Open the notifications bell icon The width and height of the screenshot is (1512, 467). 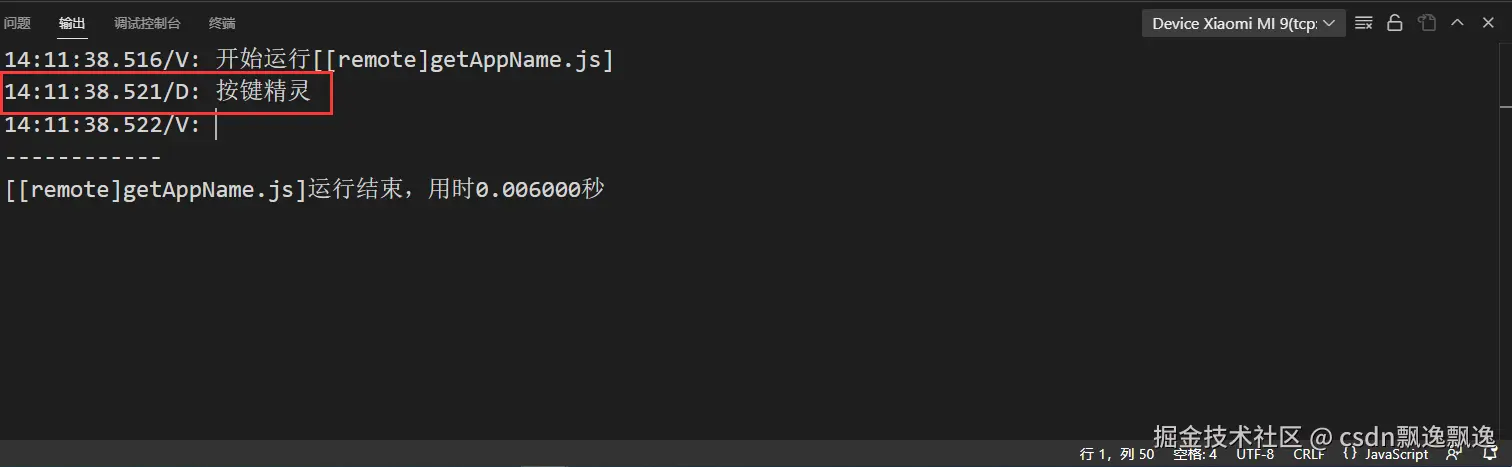point(1489,455)
